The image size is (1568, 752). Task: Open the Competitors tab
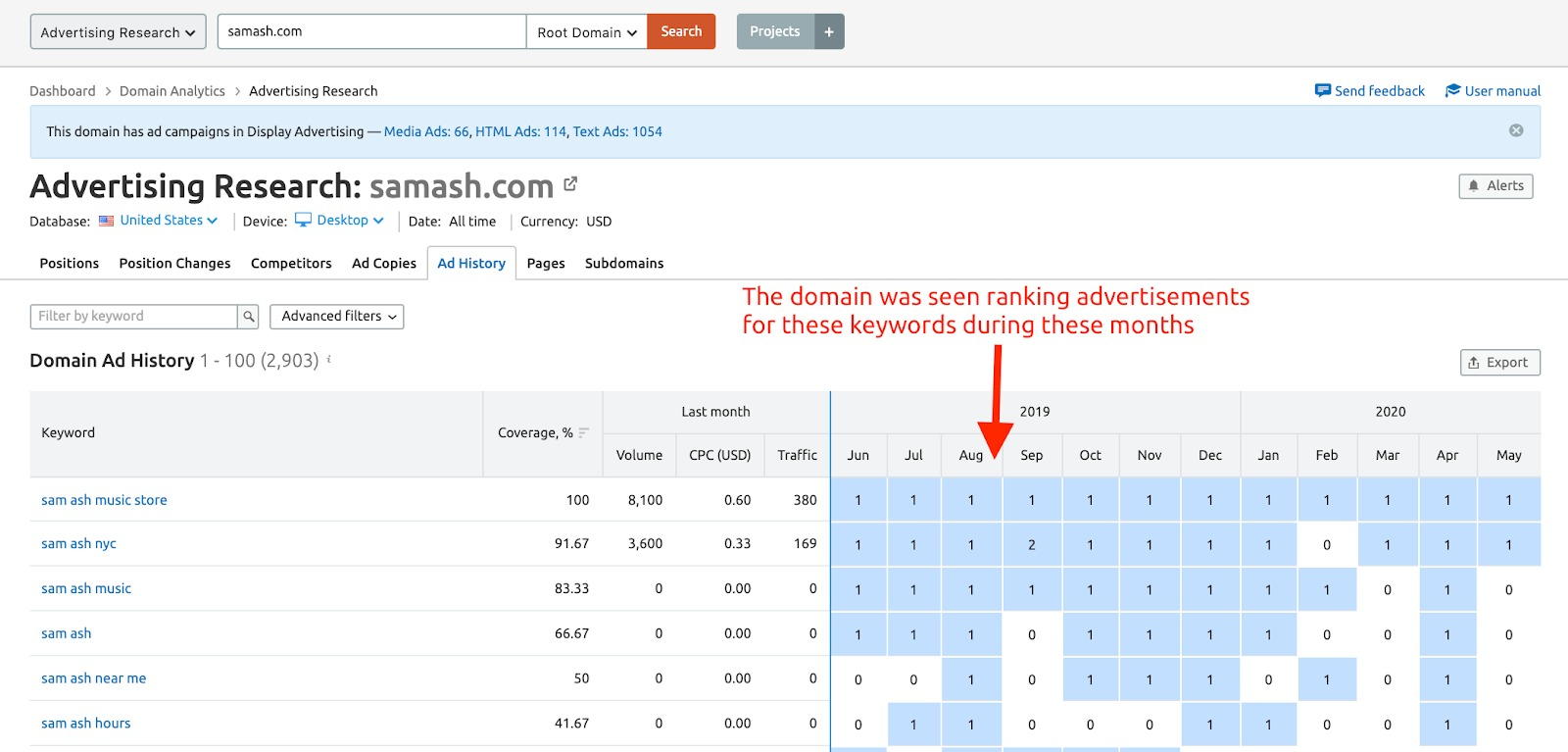point(291,263)
